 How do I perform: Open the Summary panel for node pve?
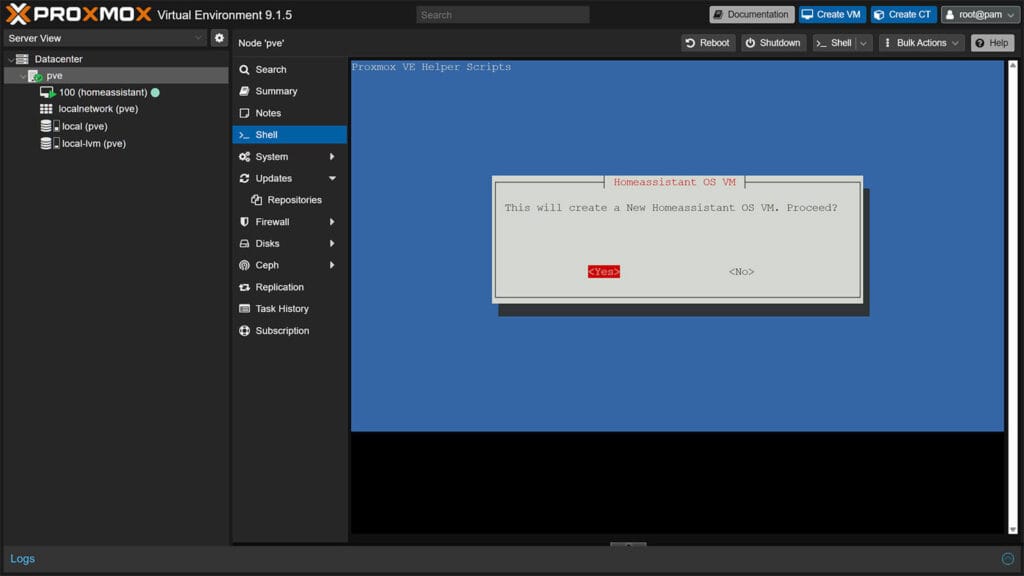[x=271, y=91]
